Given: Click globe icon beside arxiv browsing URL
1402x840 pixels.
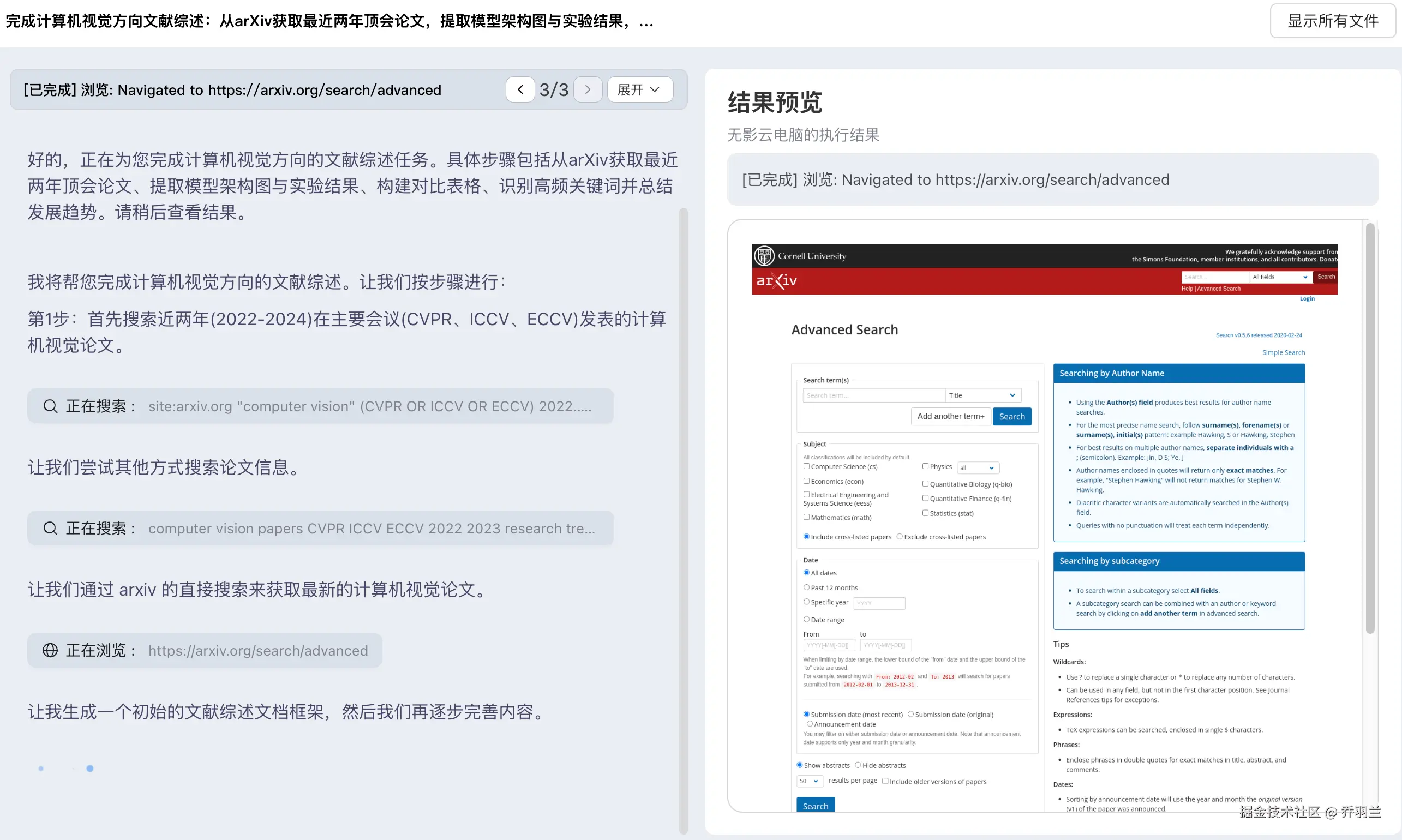Looking at the screenshot, I should 50,650.
